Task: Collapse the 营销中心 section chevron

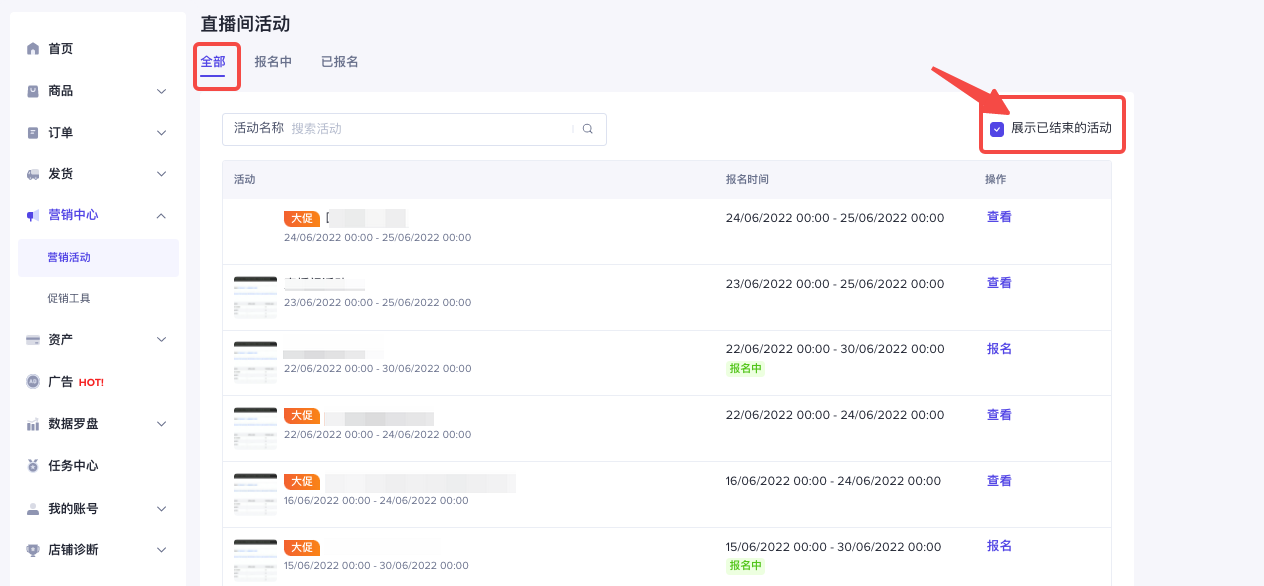Action: tap(162, 215)
